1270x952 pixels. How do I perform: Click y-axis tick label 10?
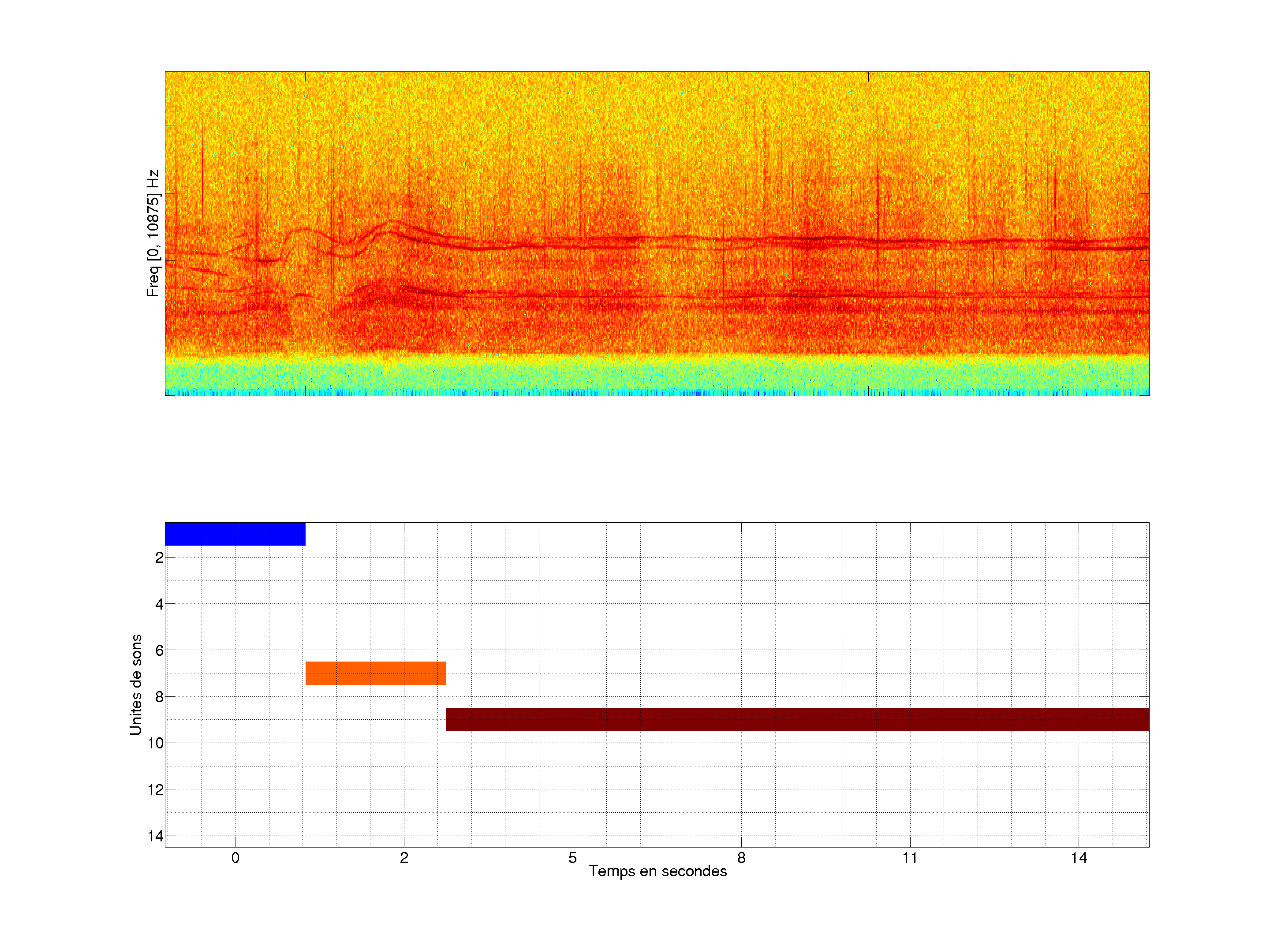coord(156,744)
